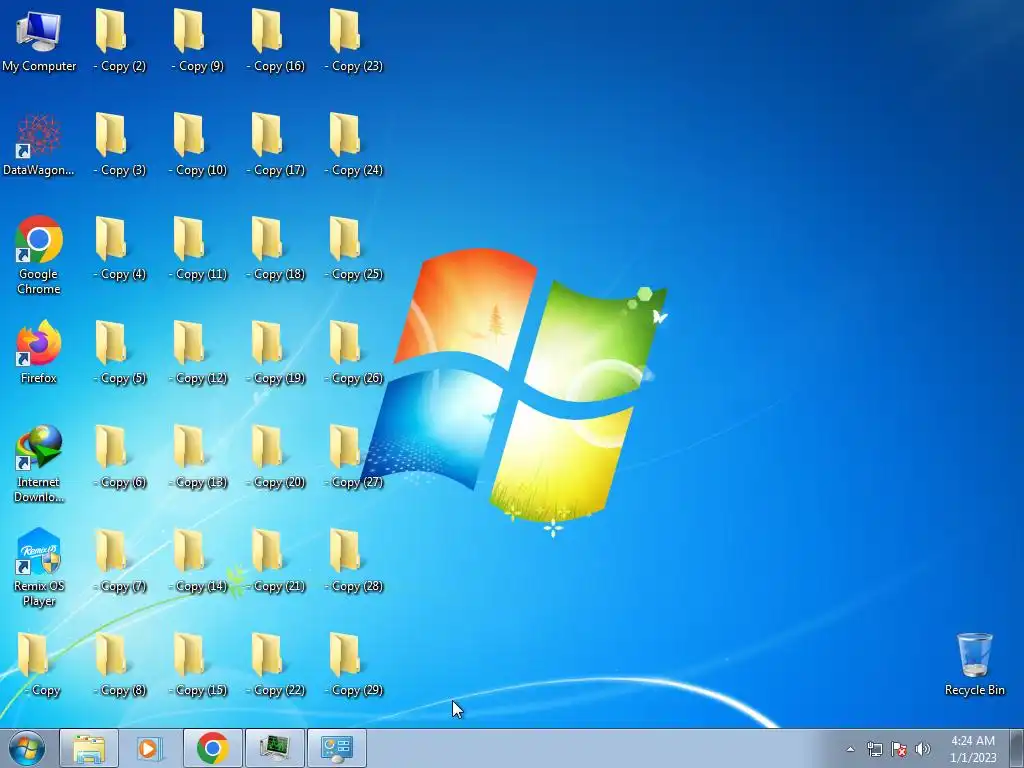This screenshot has width=1024, height=768.
Task: Open the network status tray icon
Action: click(x=874, y=749)
